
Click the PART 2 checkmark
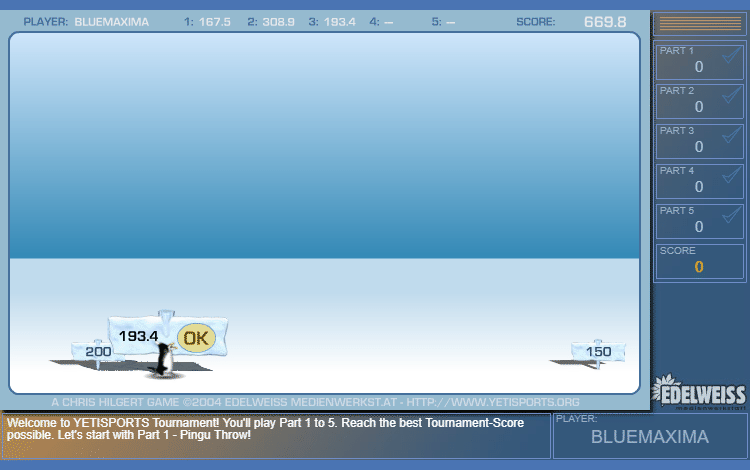732,95
